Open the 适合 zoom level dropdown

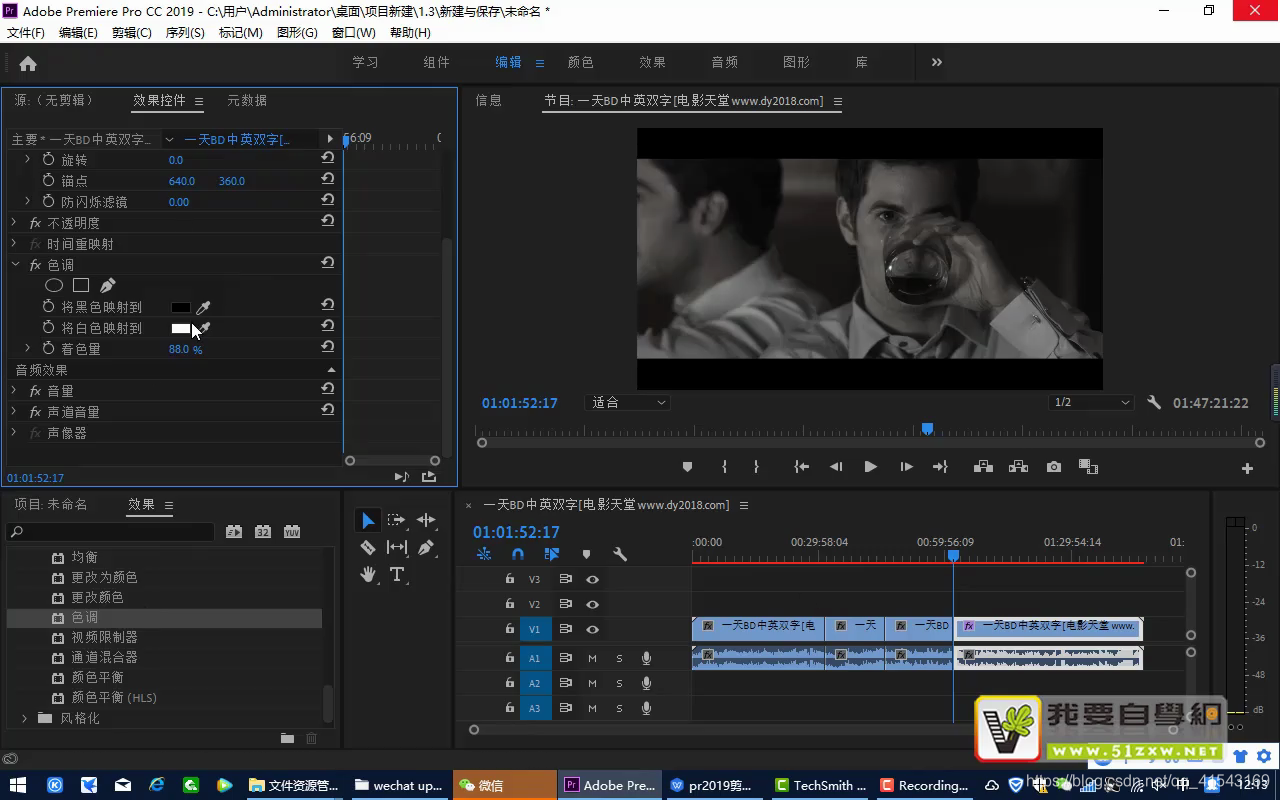click(x=629, y=402)
